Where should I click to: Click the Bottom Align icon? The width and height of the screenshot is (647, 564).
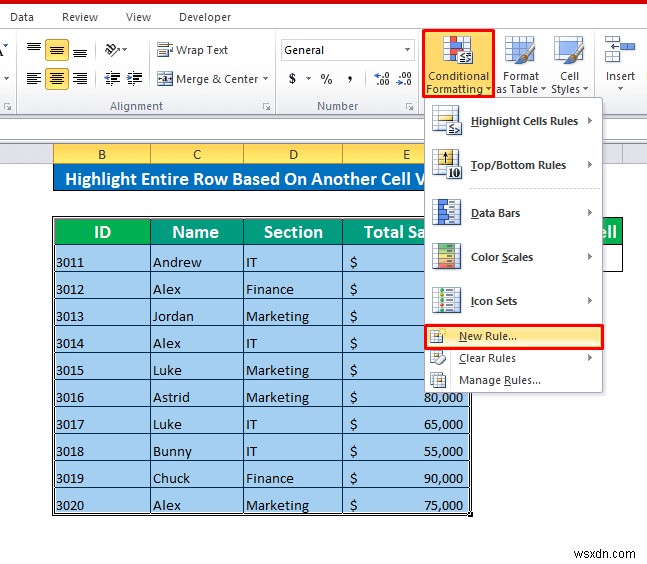tap(80, 51)
